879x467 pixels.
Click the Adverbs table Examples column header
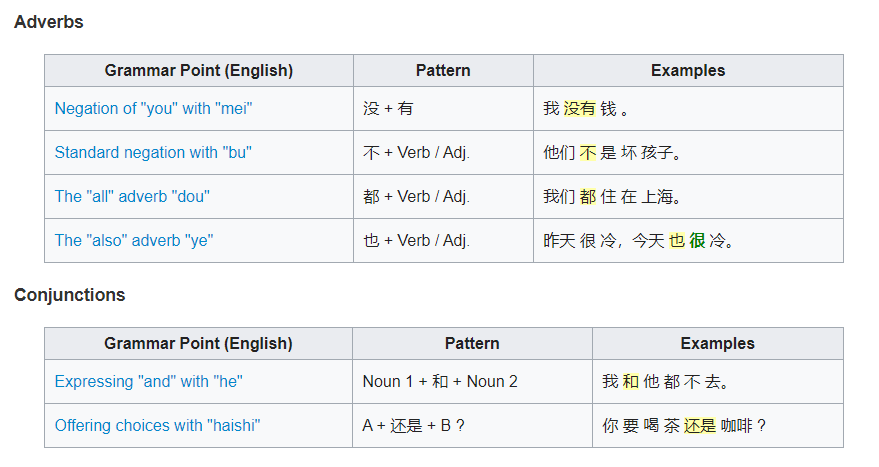click(x=688, y=71)
